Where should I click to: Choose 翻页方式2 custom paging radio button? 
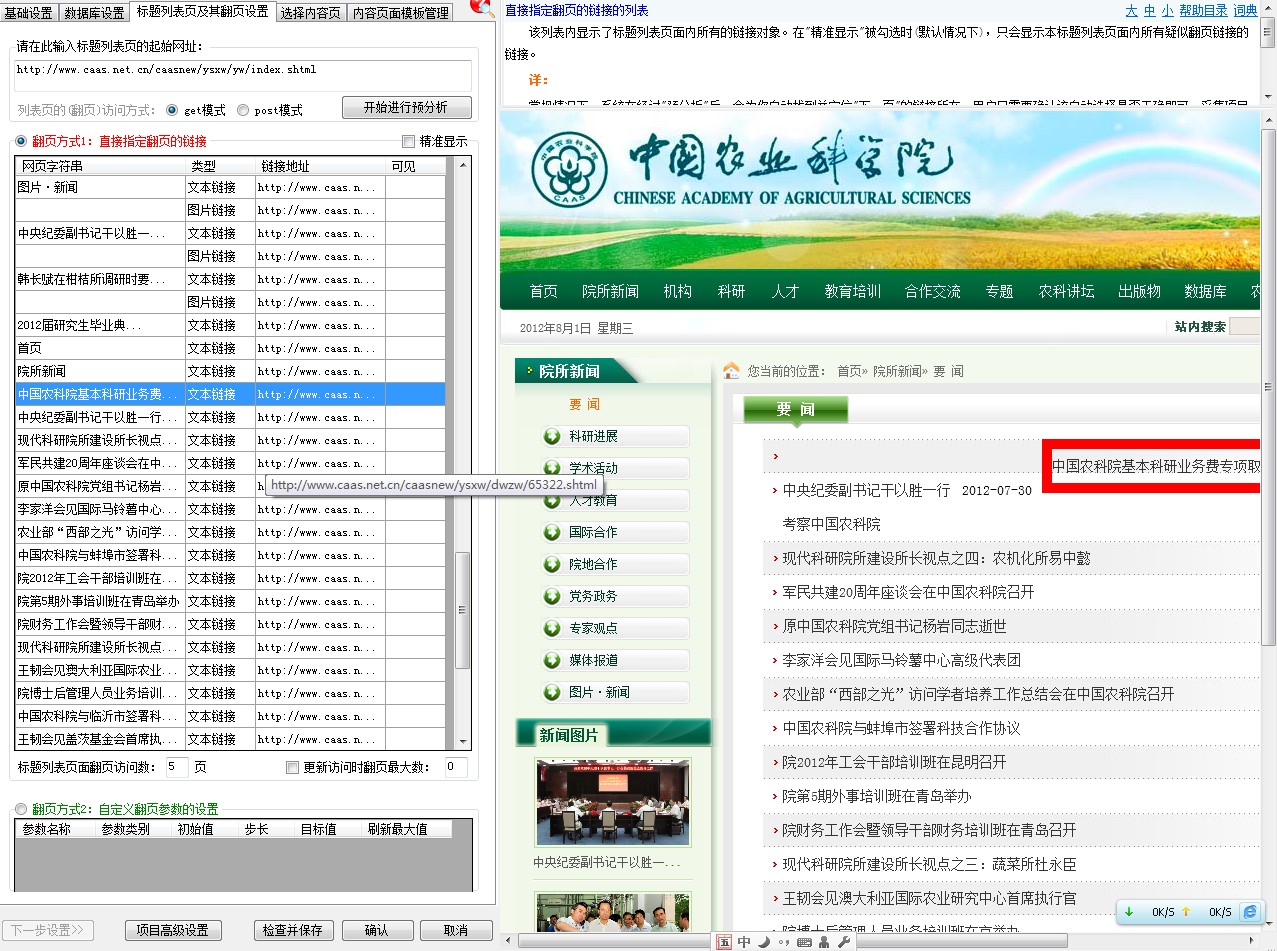coord(21,809)
